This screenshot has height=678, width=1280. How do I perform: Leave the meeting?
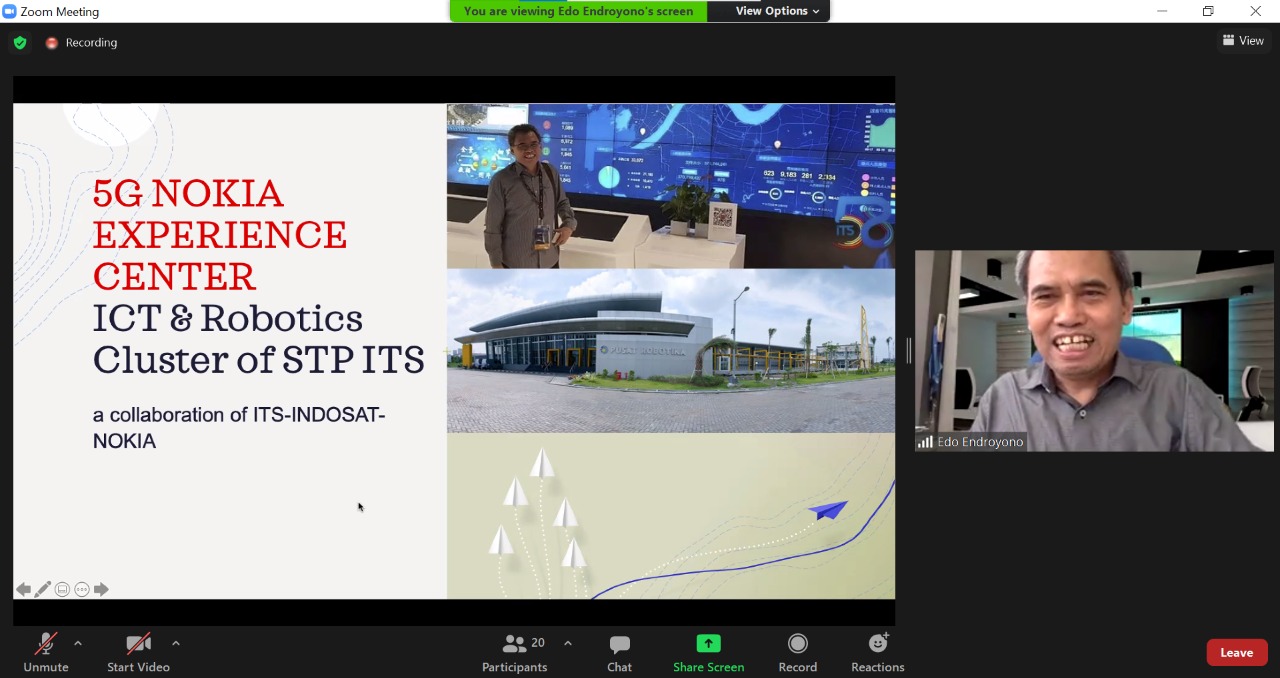point(1236,652)
